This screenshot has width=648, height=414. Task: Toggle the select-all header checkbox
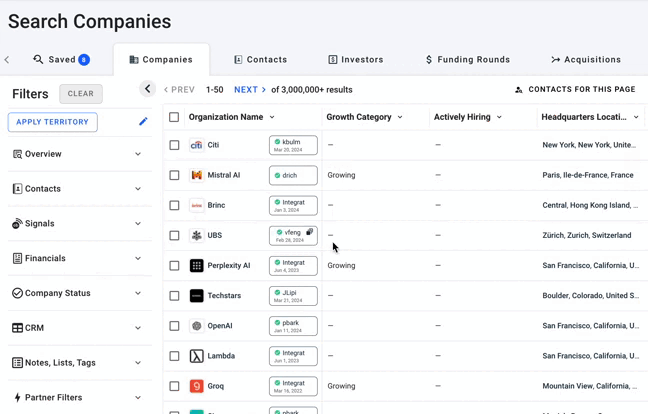(x=174, y=117)
